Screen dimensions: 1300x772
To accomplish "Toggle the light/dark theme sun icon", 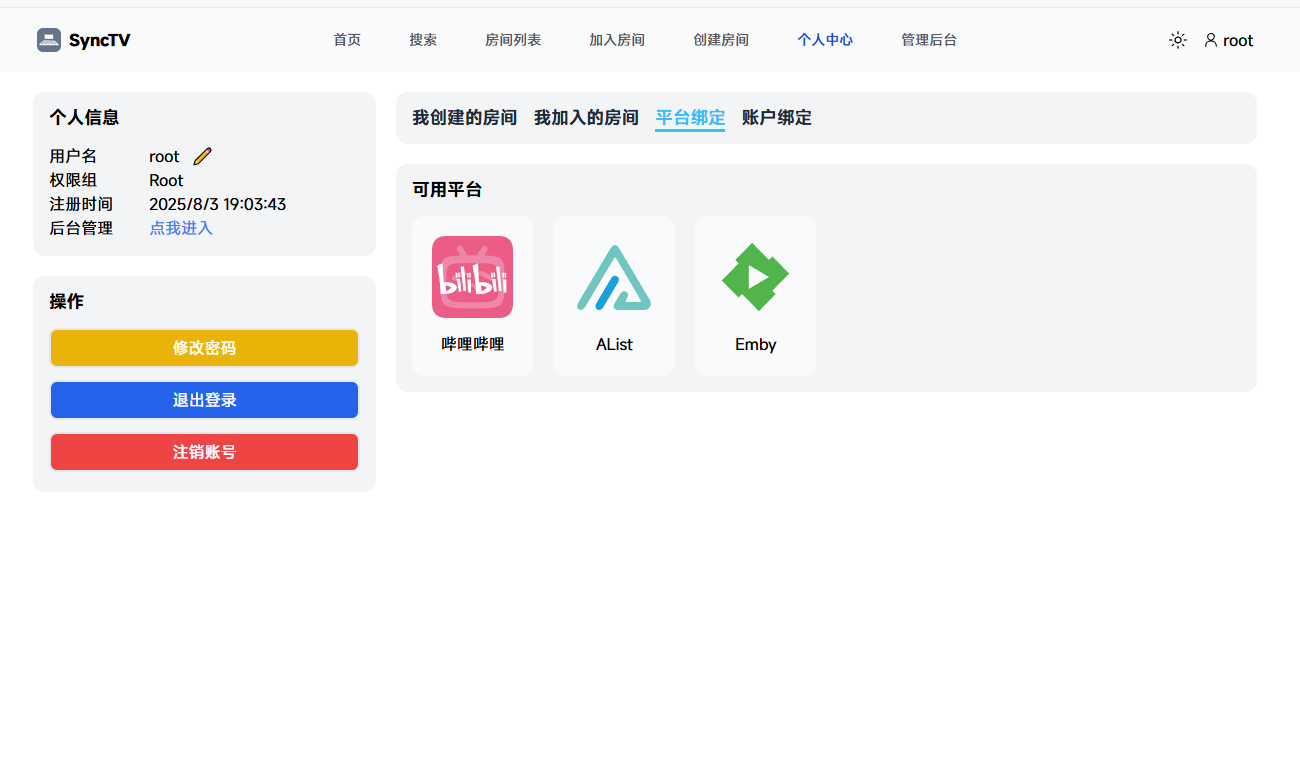I will (x=1177, y=40).
